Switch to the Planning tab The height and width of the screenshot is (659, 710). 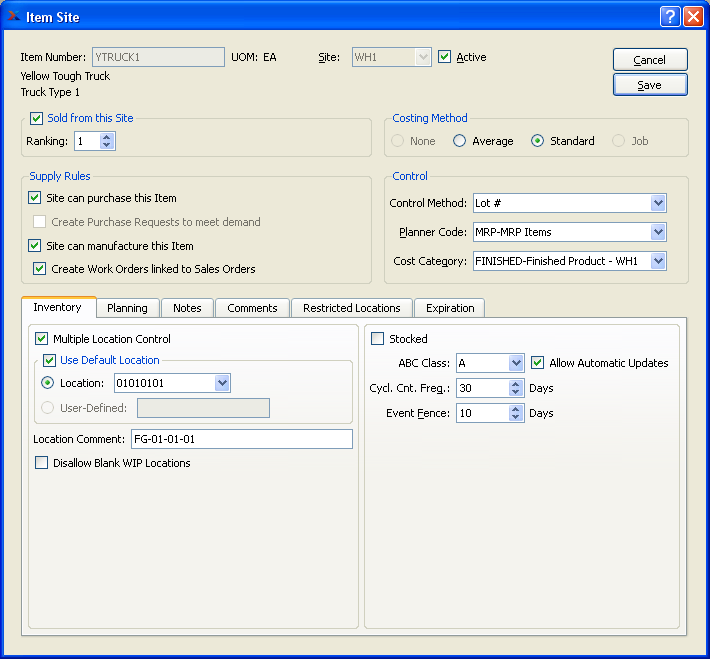coord(127,308)
